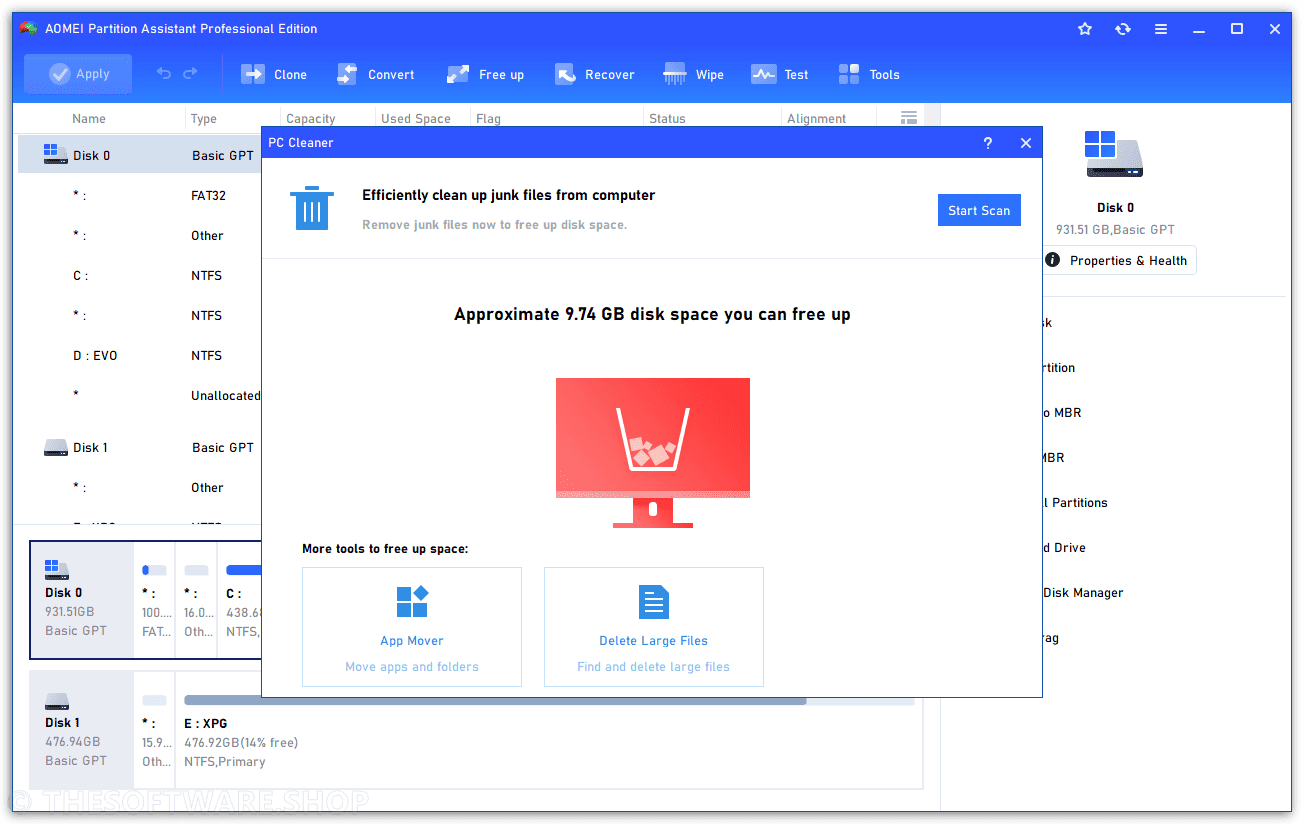Select the C : partition in disk map

pos(241,600)
